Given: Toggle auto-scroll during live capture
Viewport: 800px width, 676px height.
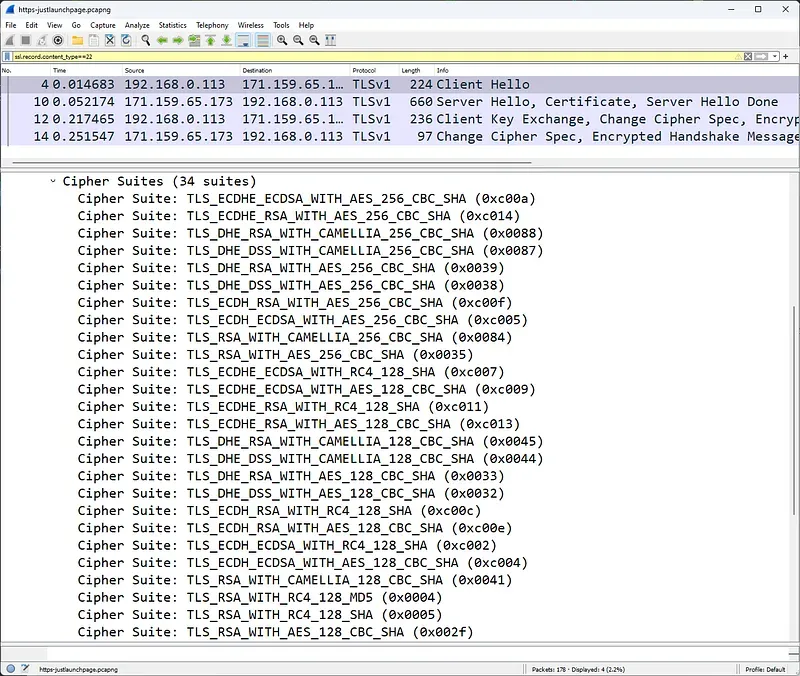Looking at the screenshot, I should point(243,40).
